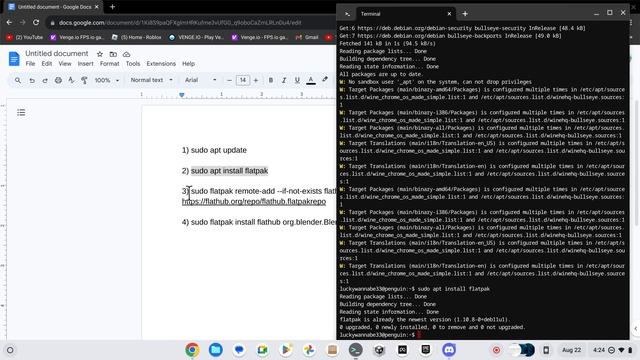Increase font size with plus button

point(256,80)
